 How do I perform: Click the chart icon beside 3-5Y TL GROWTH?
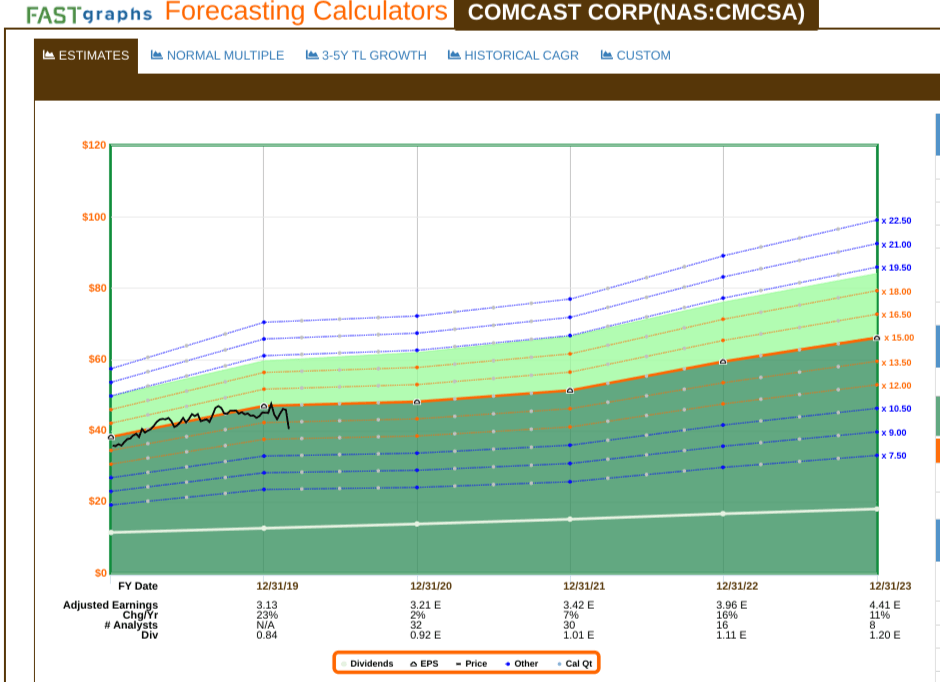pos(312,55)
